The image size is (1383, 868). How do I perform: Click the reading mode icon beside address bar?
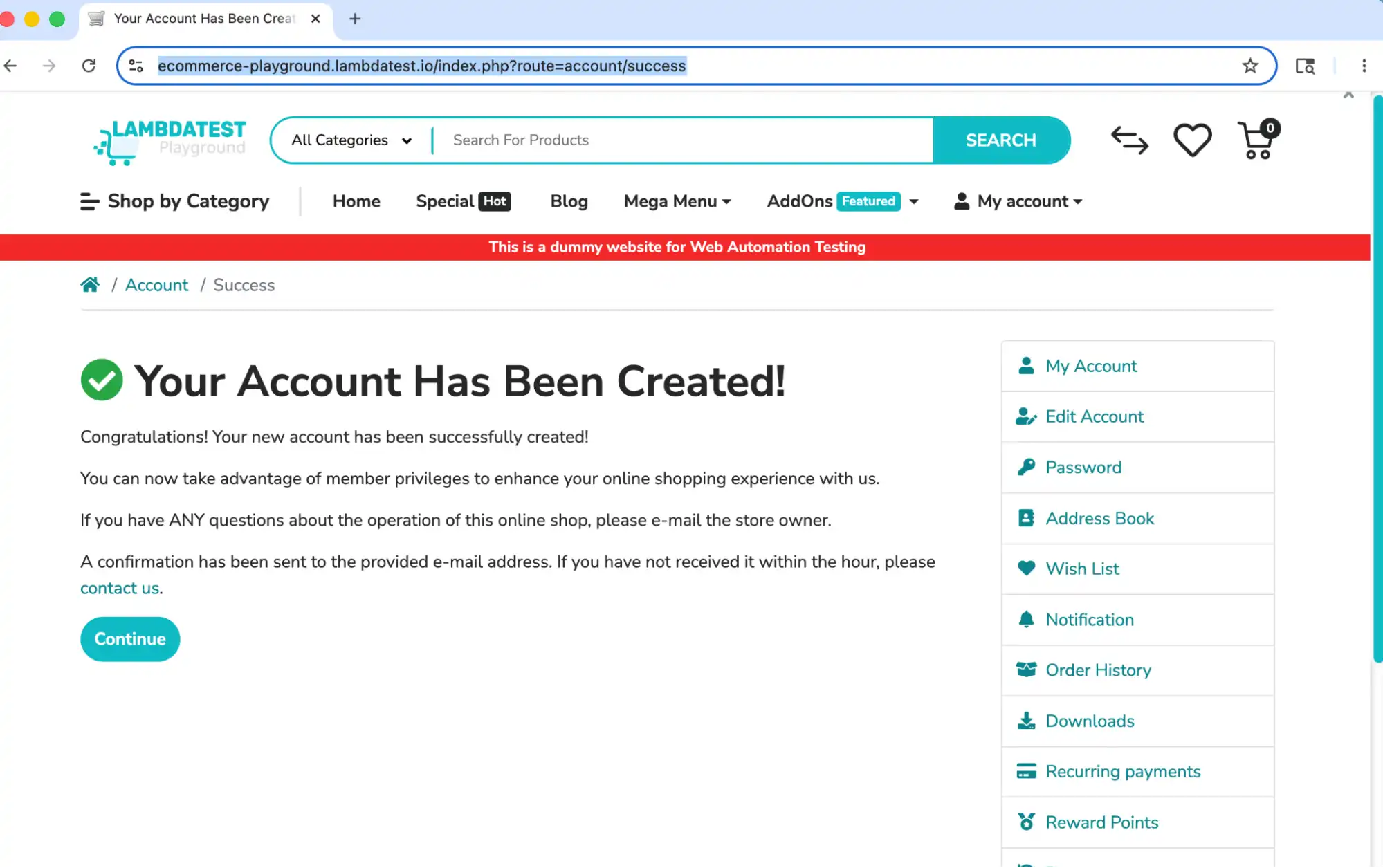[x=1305, y=66]
